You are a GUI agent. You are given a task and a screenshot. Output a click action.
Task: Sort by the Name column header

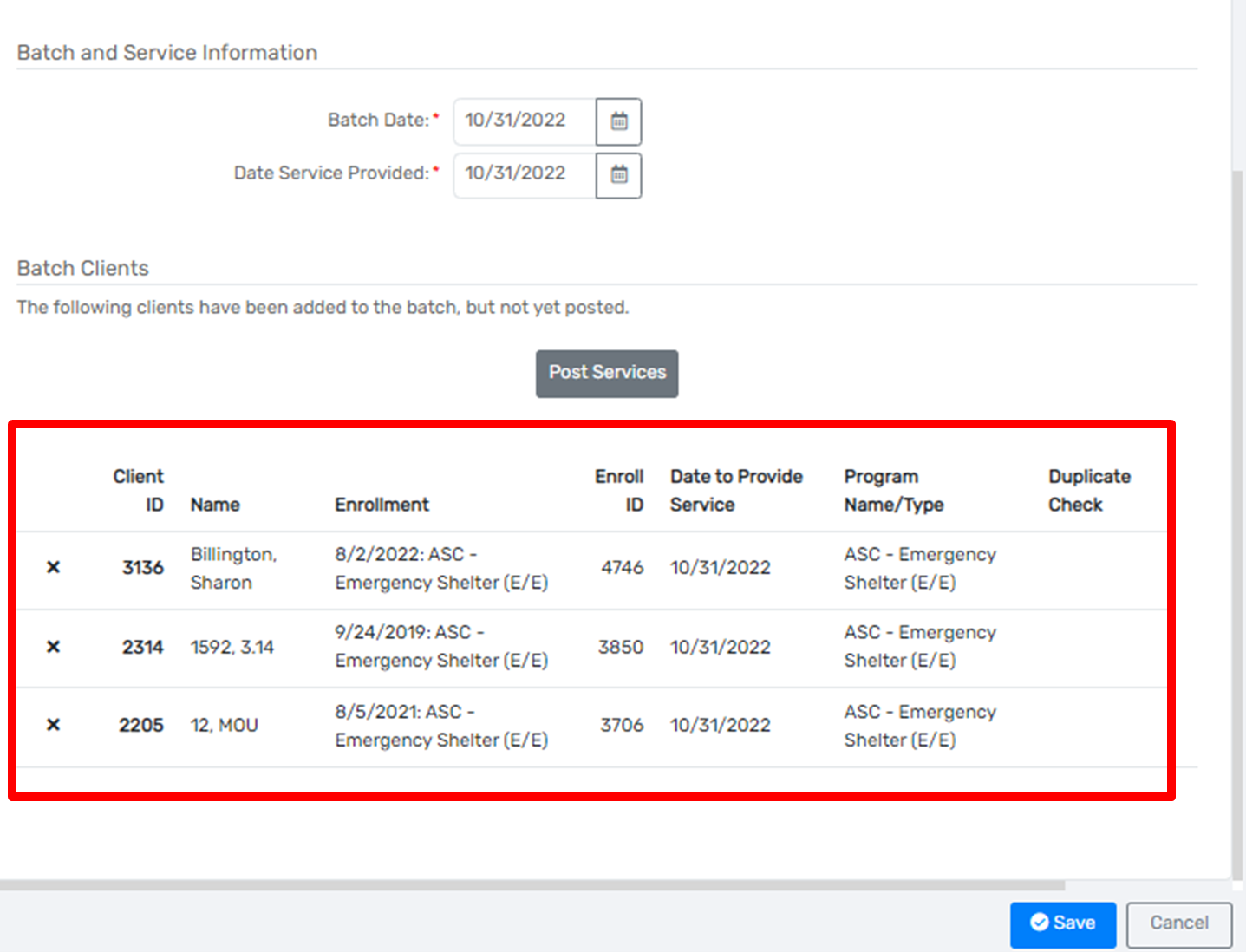(215, 505)
